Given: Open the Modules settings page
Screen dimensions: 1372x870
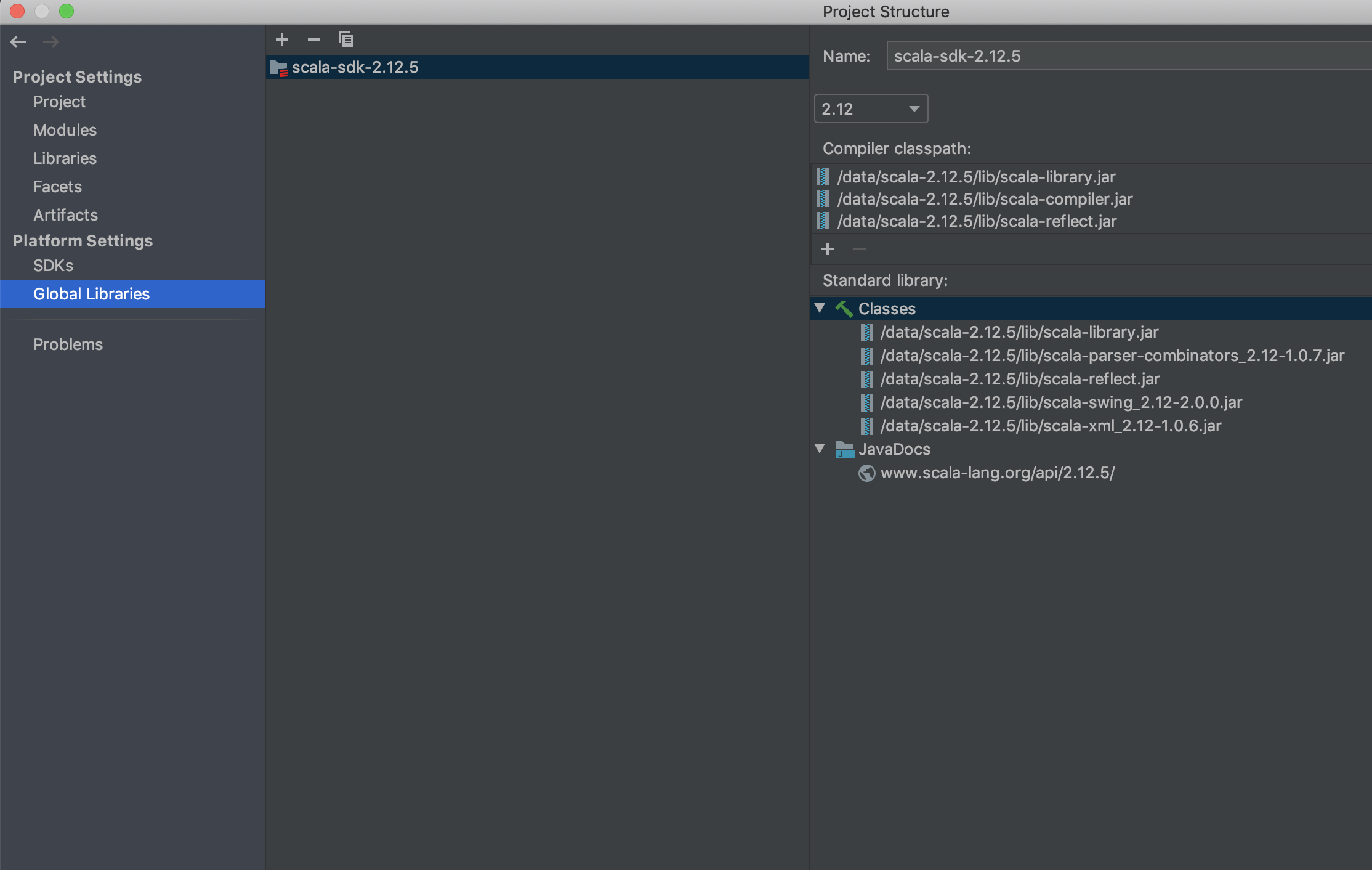Looking at the screenshot, I should 65,130.
